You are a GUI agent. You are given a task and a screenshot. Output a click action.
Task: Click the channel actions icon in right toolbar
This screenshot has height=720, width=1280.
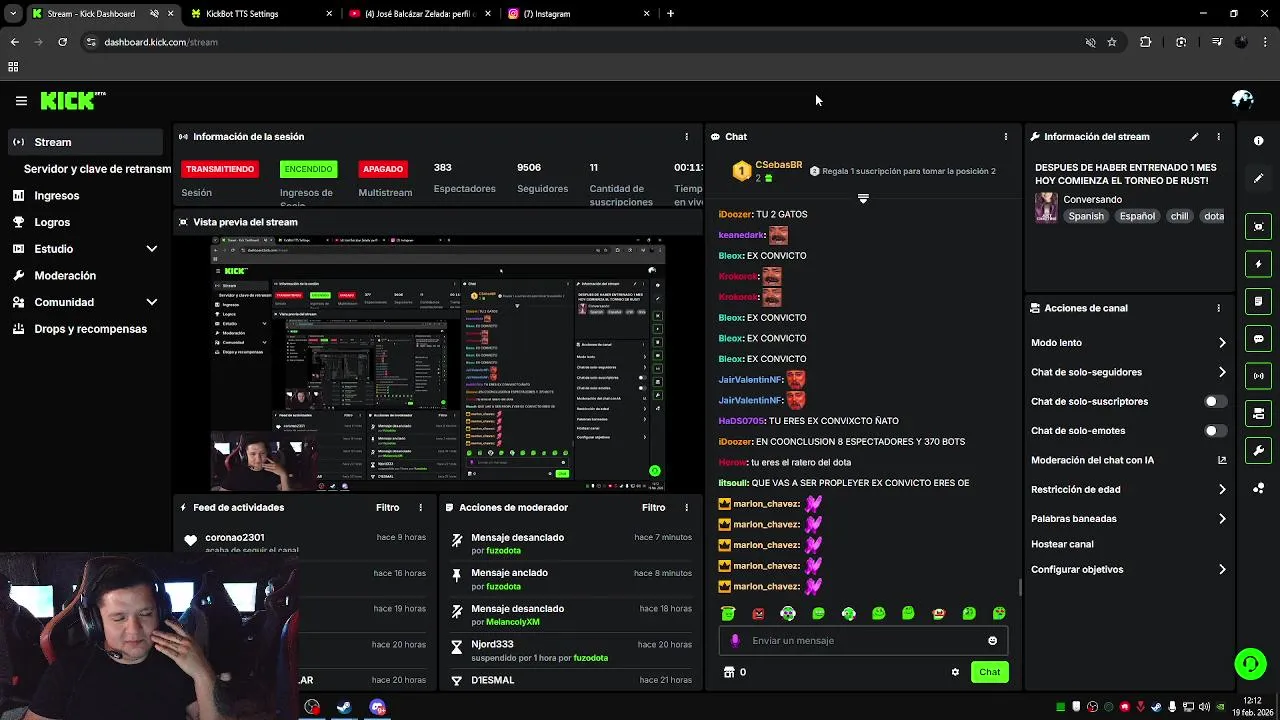[1258, 413]
